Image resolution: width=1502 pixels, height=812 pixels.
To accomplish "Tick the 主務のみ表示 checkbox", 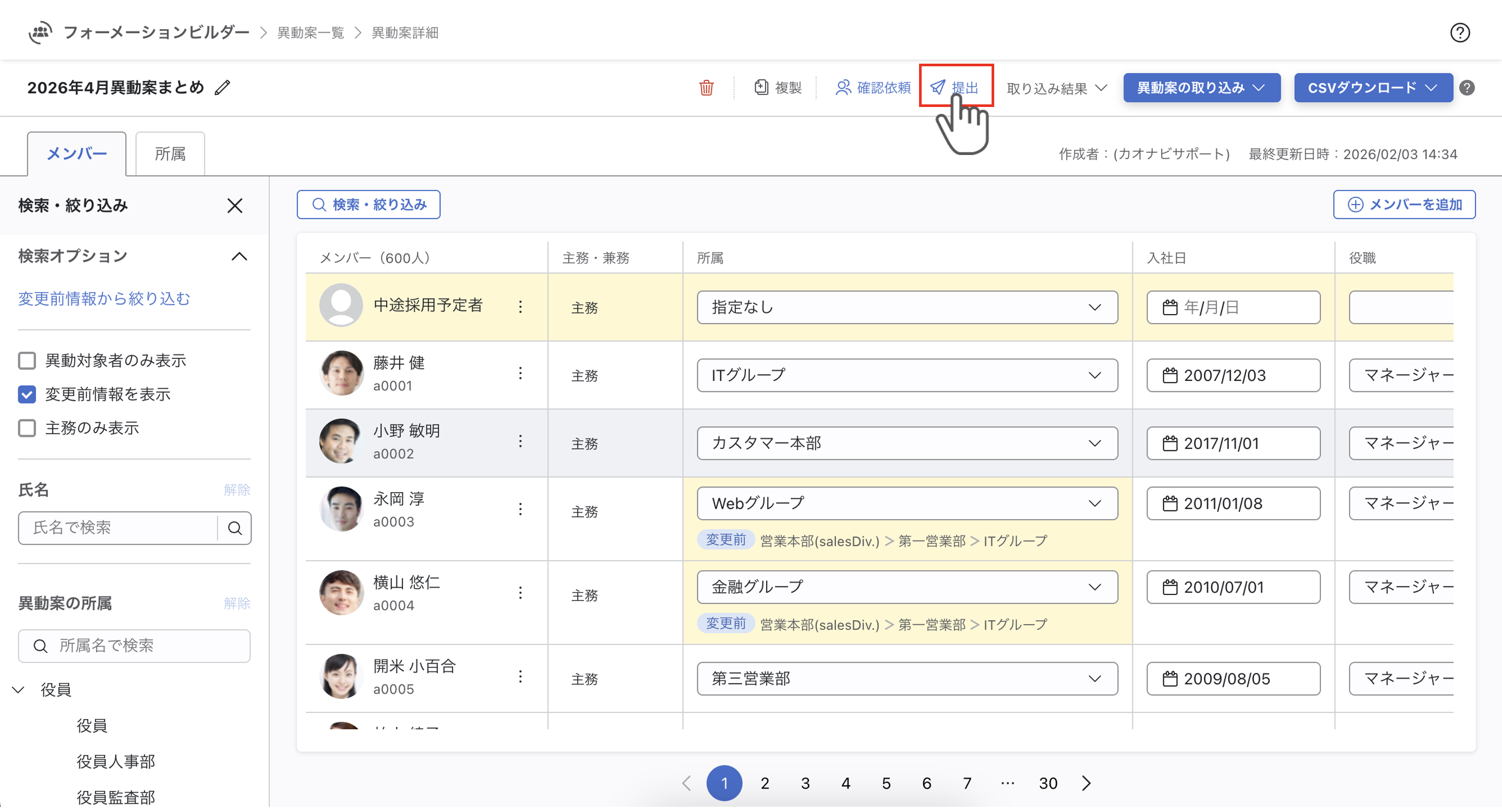I will point(27,428).
